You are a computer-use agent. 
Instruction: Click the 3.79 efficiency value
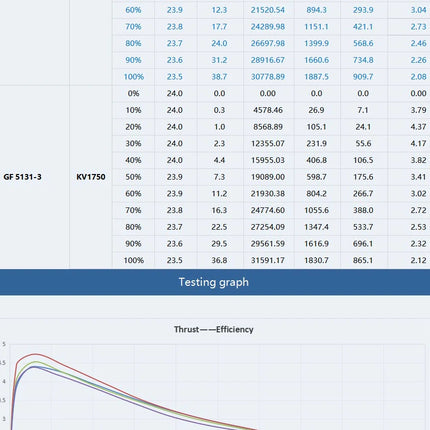click(418, 110)
